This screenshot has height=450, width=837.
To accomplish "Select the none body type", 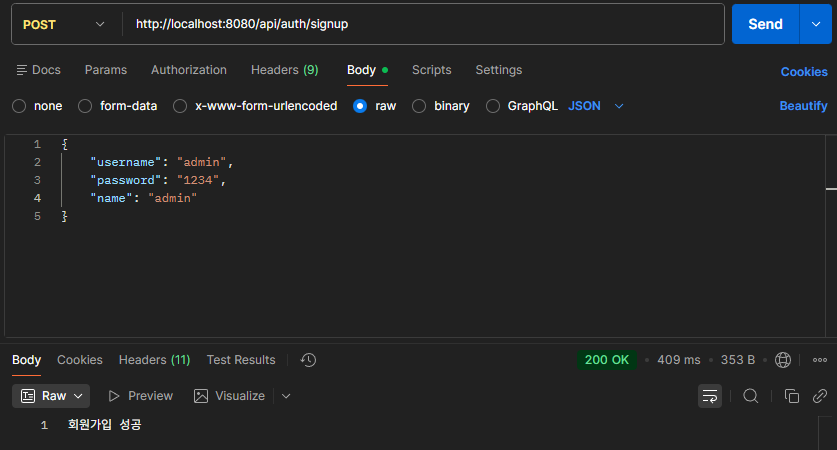I will (x=37, y=106).
